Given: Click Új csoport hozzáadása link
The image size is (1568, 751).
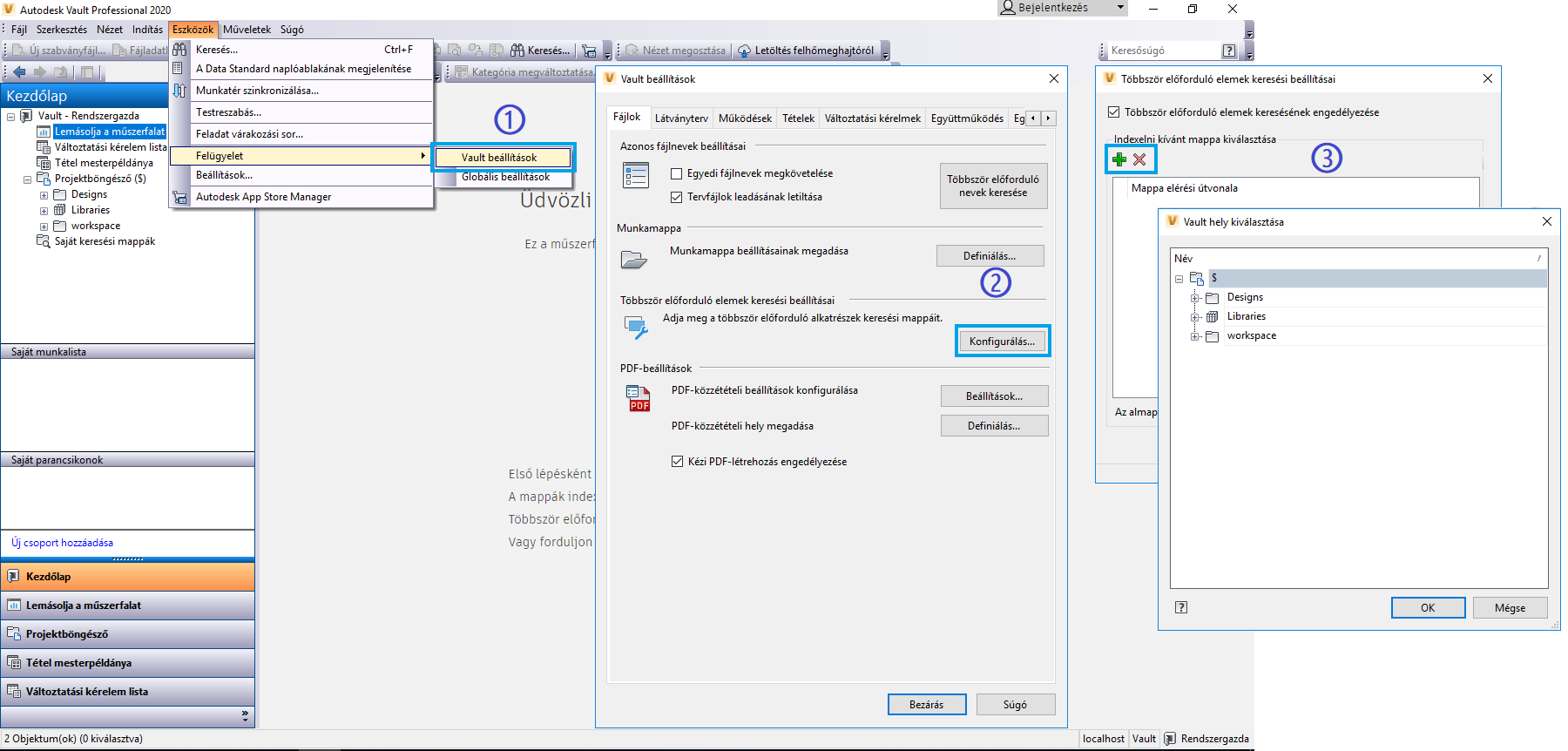Looking at the screenshot, I should [x=62, y=543].
